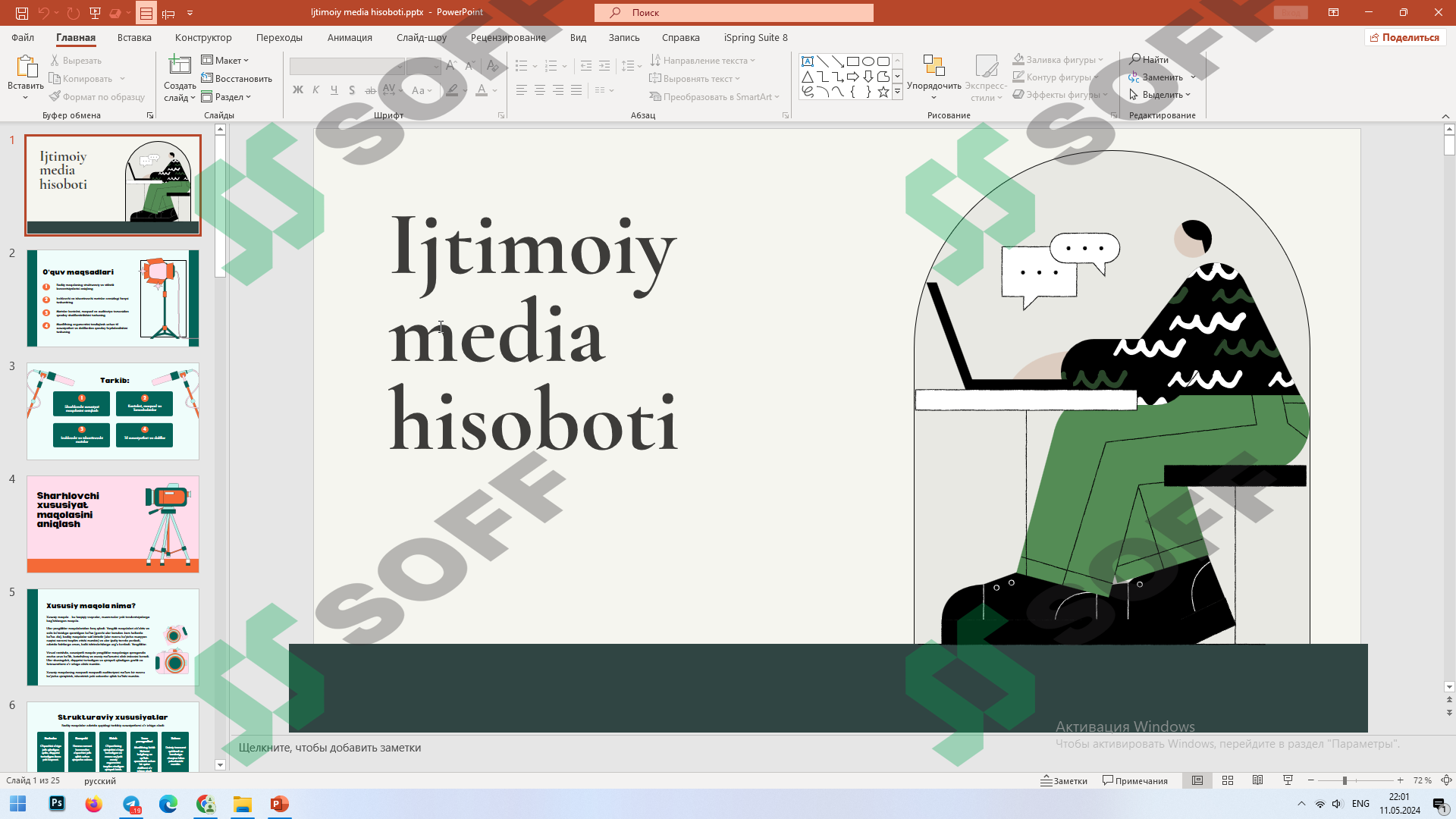Viewport: 1456px width, 819px height.
Task: Open Text direction (Направление текста) dropdown
Action: [703, 60]
